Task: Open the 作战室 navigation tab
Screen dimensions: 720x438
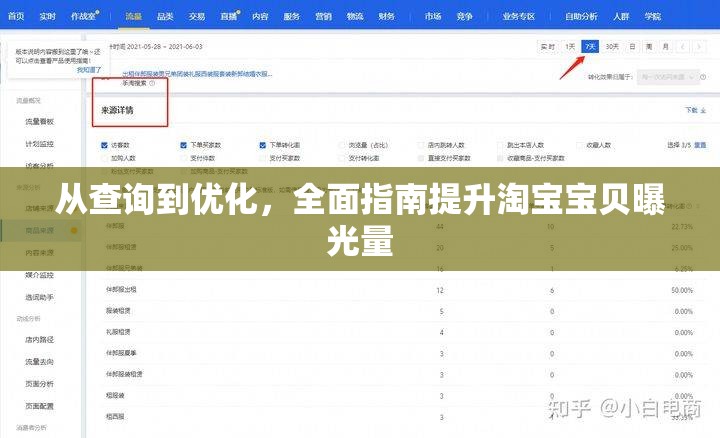Action: (x=84, y=16)
